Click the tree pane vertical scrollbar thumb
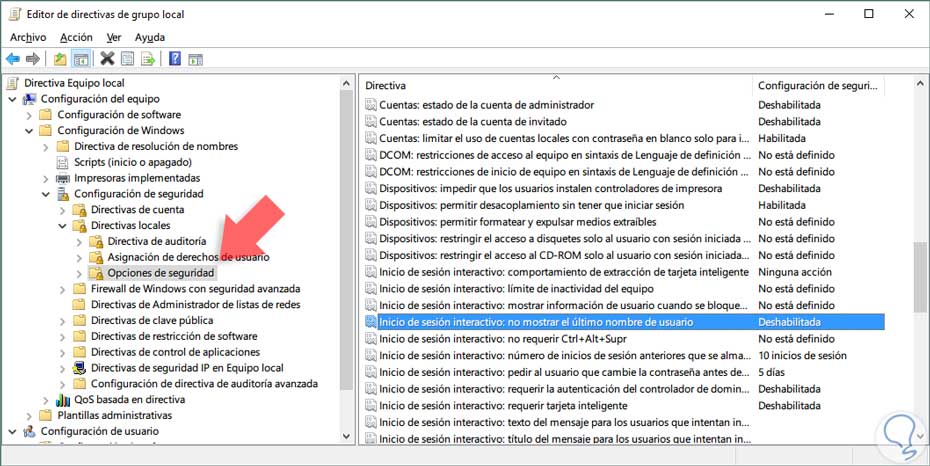This screenshot has width=930, height=466. coord(347,242)
